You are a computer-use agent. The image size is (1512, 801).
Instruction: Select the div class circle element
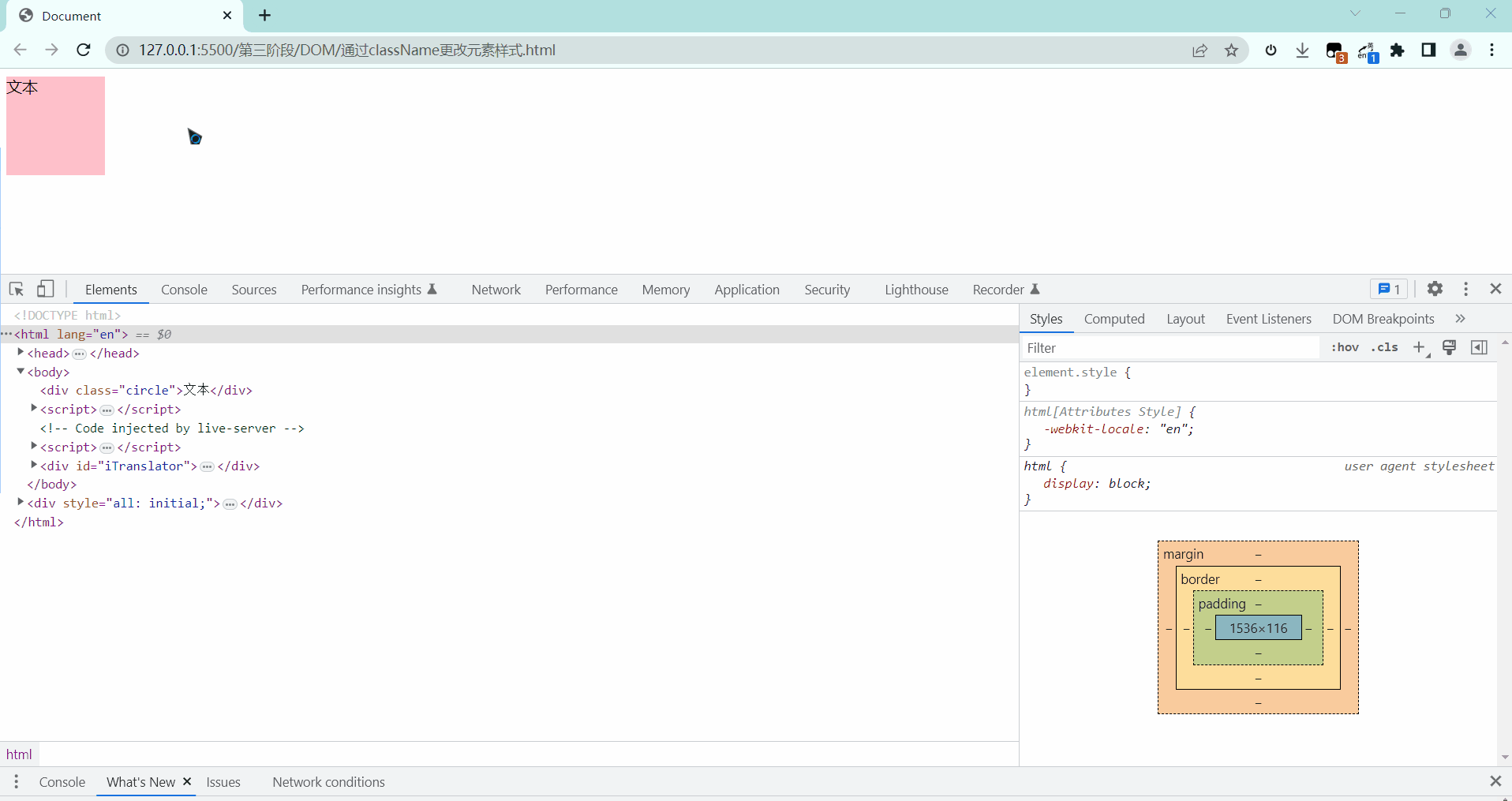[x=147, y=390]
